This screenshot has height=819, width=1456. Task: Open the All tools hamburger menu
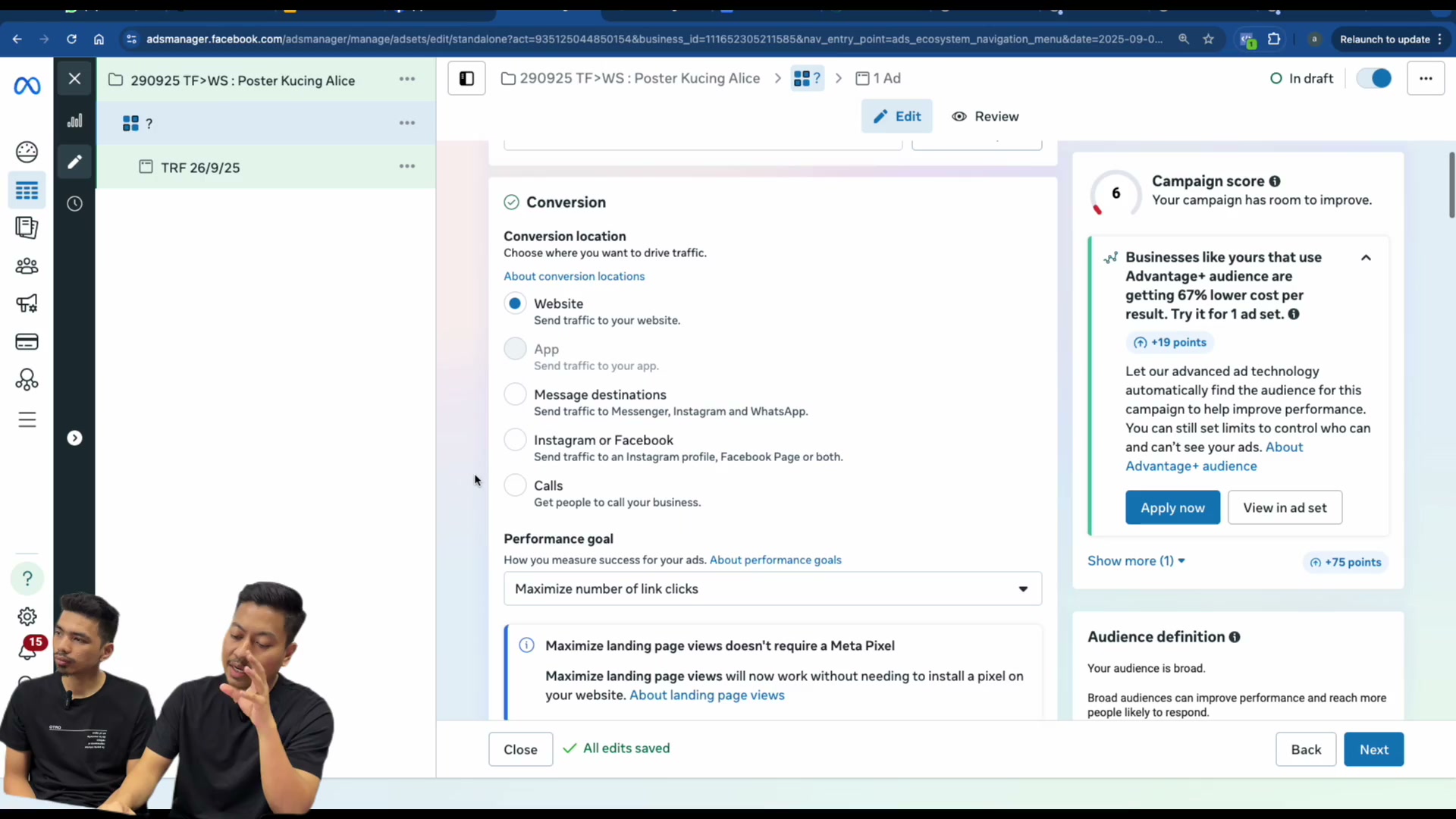click(x=27, y=419)
